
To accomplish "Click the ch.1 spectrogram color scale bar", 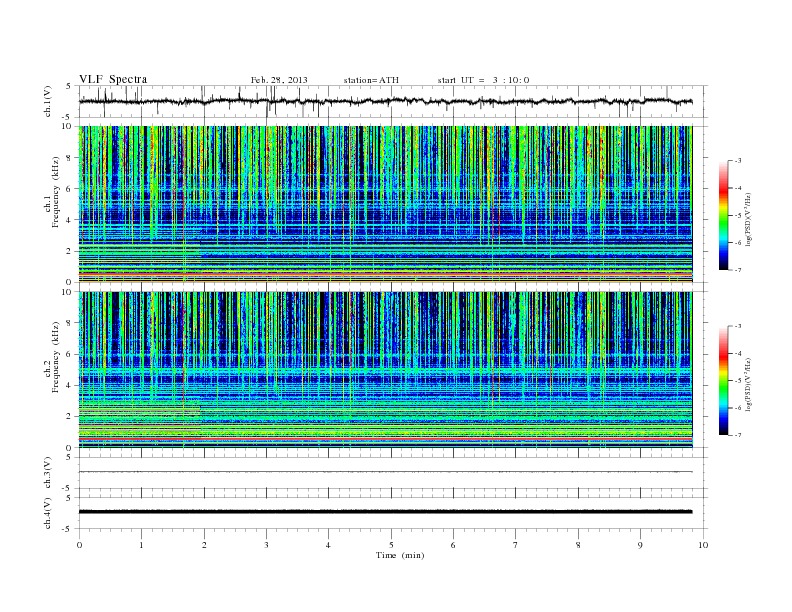I will [x=724, y=216].
